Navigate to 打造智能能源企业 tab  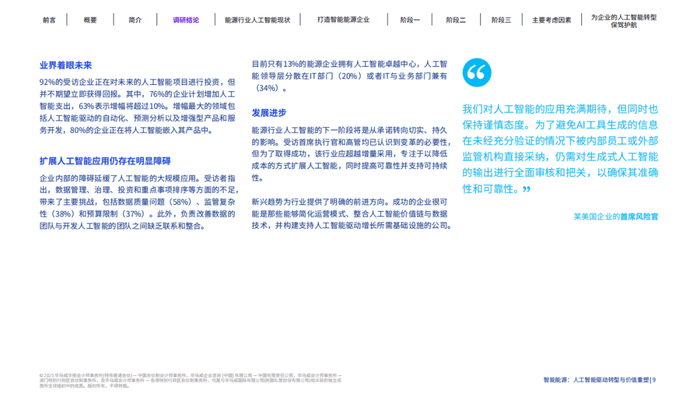[x=343, y=20]
